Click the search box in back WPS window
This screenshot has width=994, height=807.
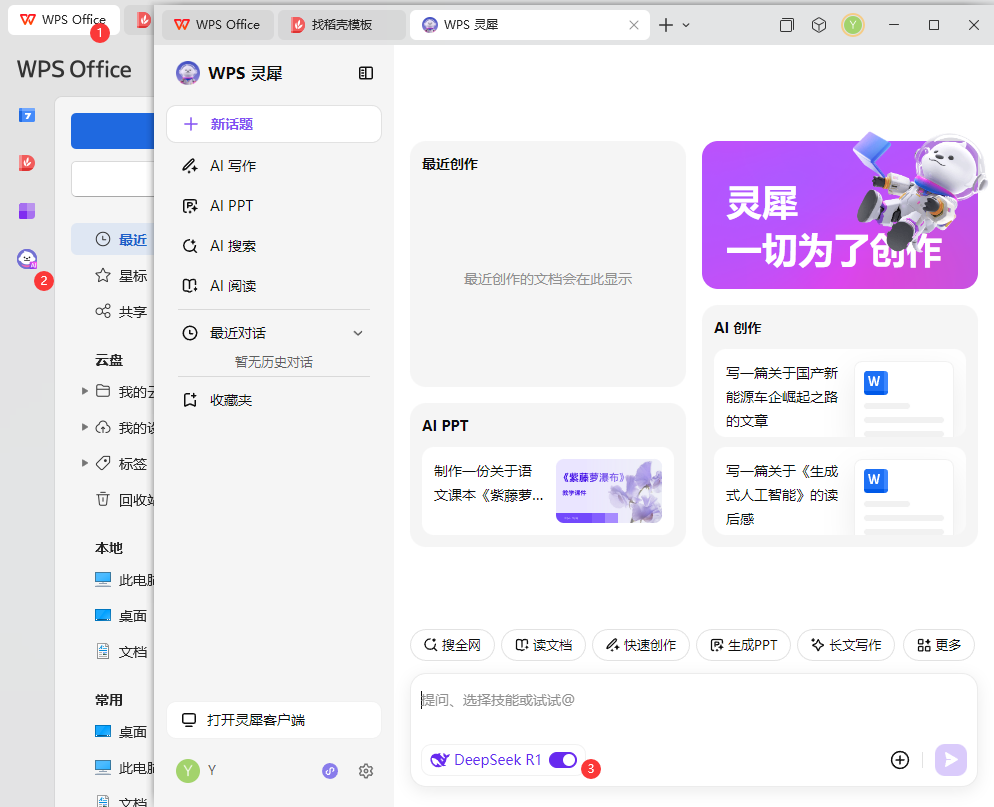pyautogui.click(x=112, y=179)
